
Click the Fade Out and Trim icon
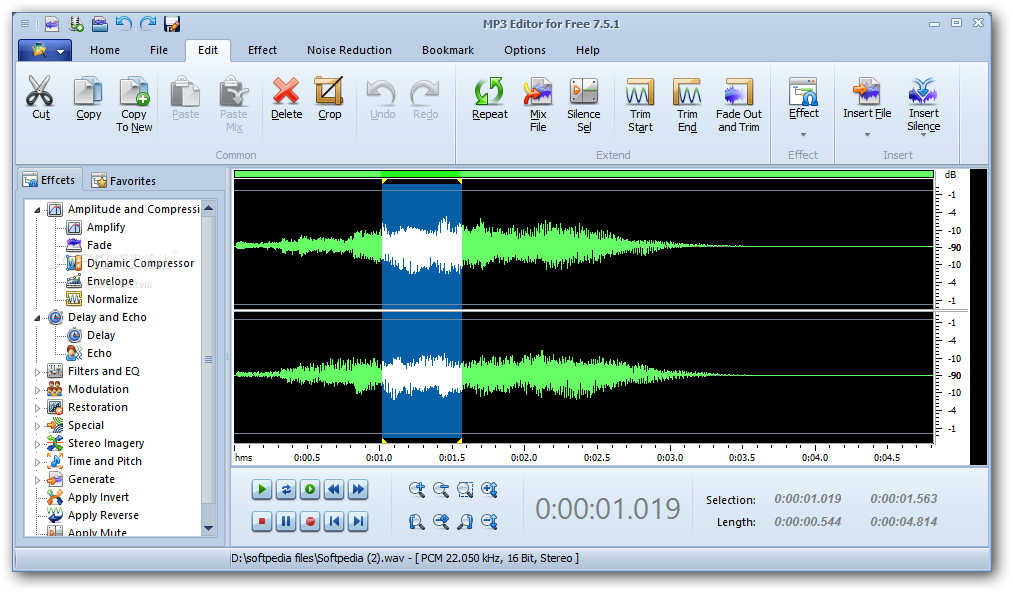coord(738,92)
